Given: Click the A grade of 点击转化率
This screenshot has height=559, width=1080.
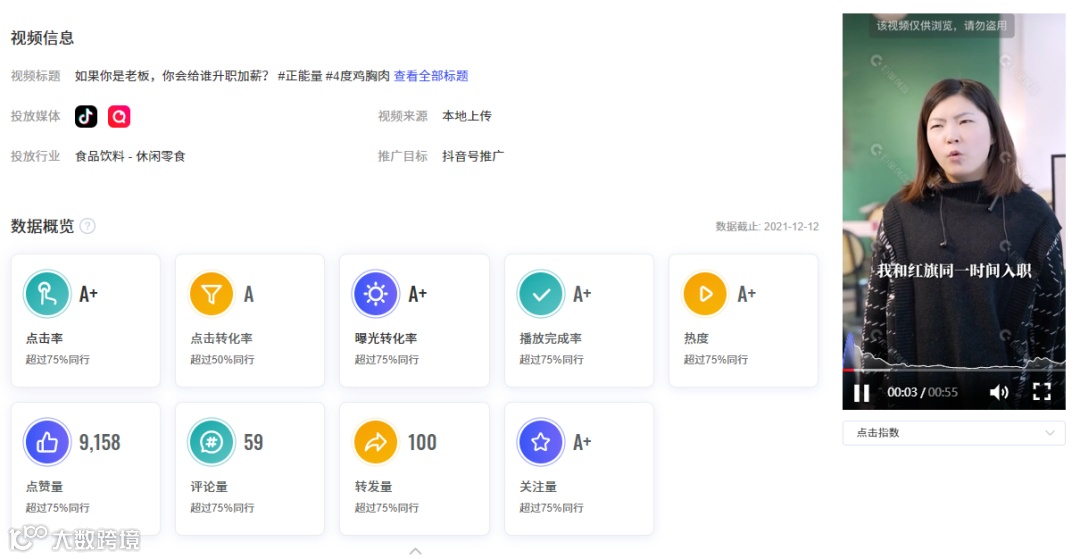Looking at the screenshot, I should (249, 294).
